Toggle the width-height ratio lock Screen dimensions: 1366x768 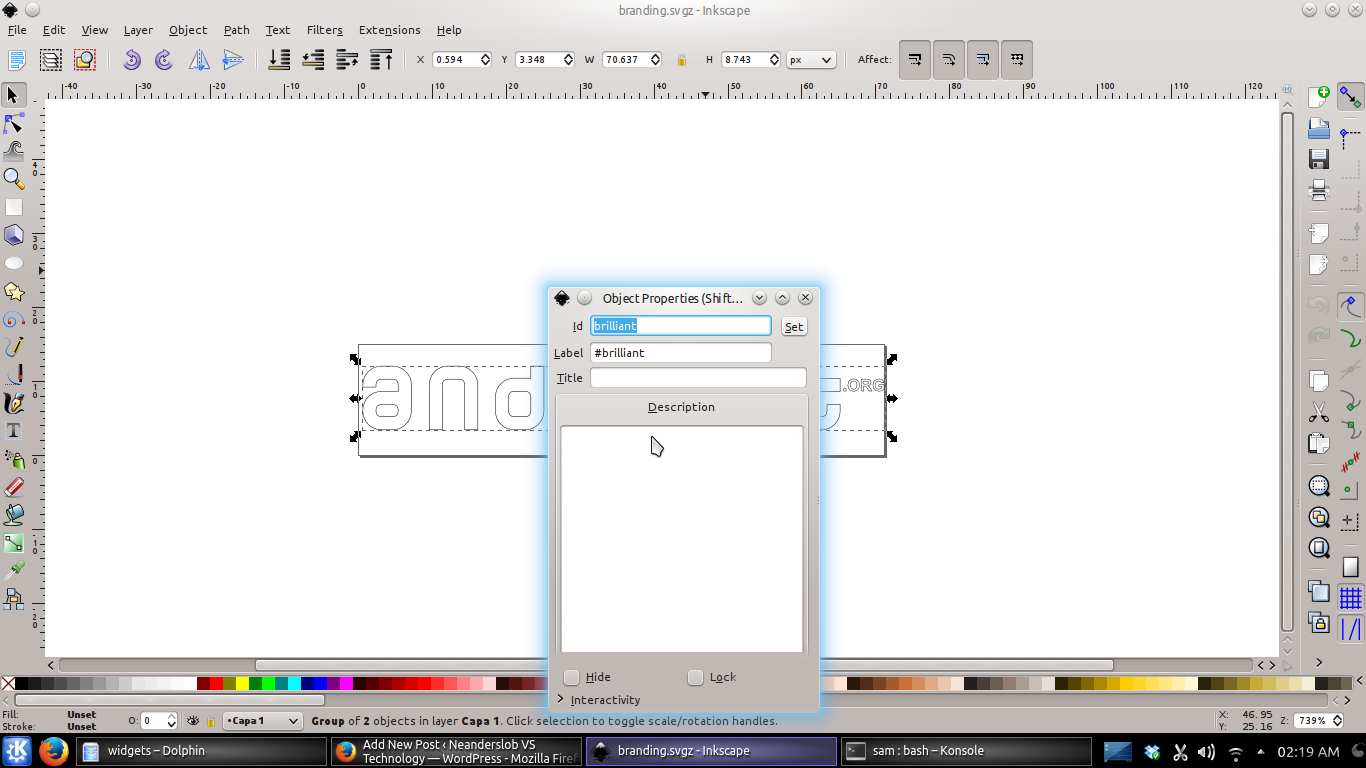click(x=682, y=60)
